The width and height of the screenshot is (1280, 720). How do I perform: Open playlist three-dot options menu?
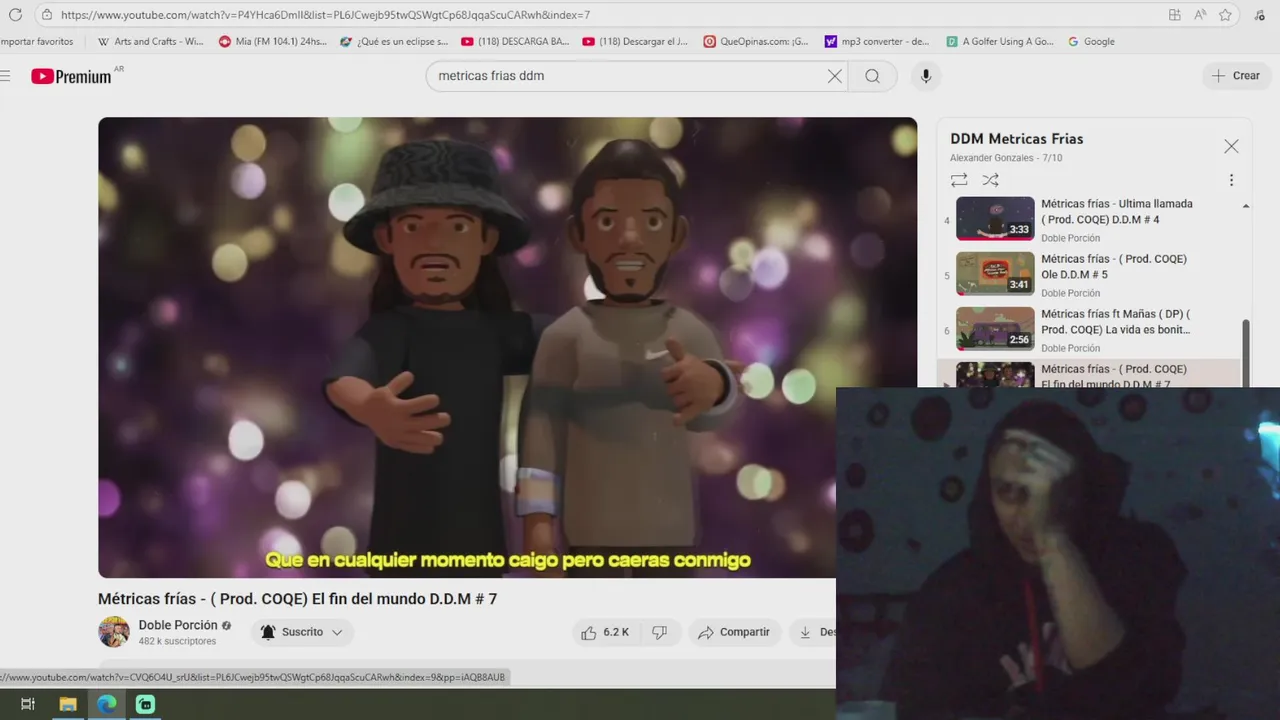click(x=1231, y=180)
